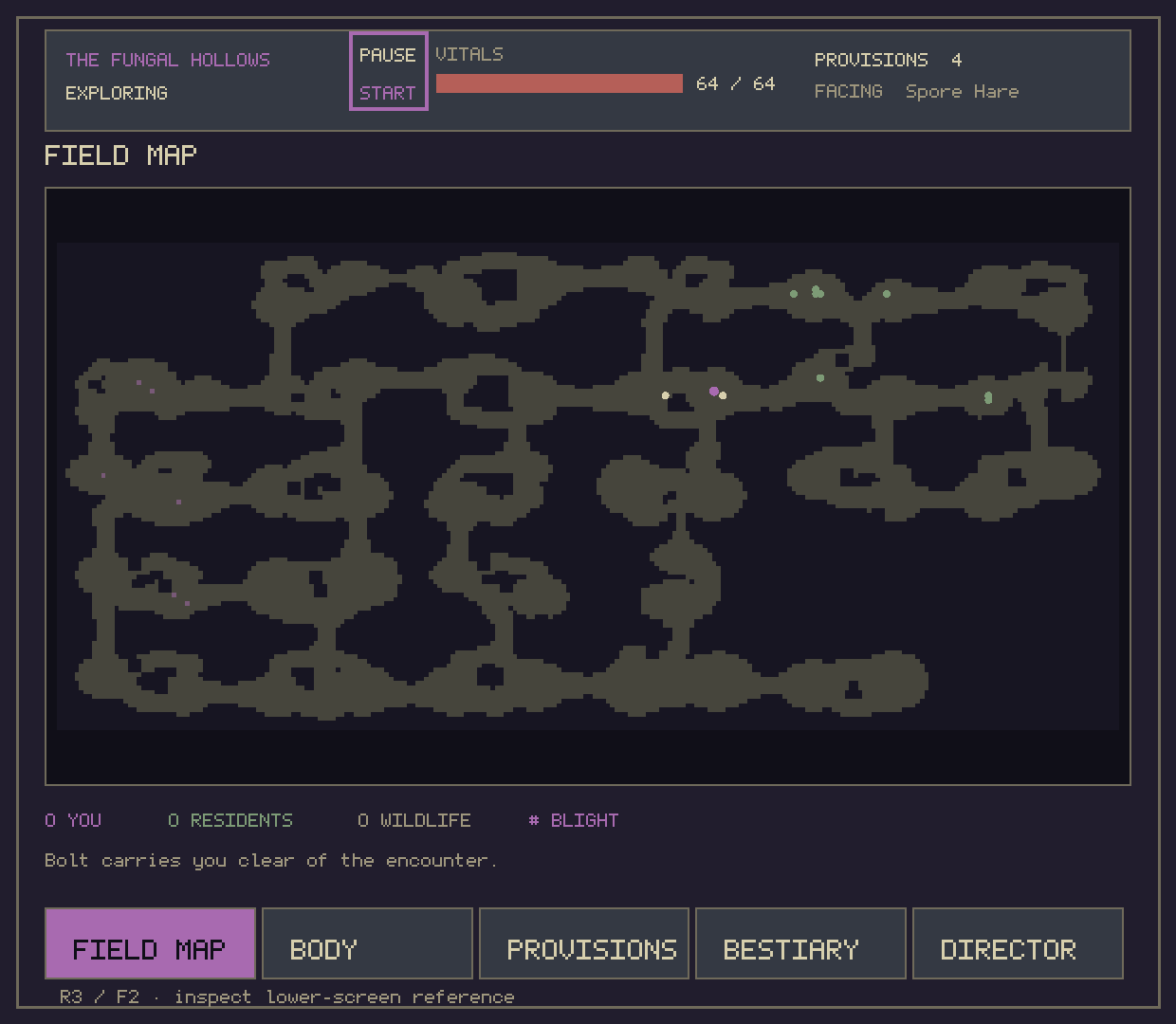Screen dimensions: 1176x1024
Task: Switch to the FIELD MAP tab
Action: (x=150, y=943)
